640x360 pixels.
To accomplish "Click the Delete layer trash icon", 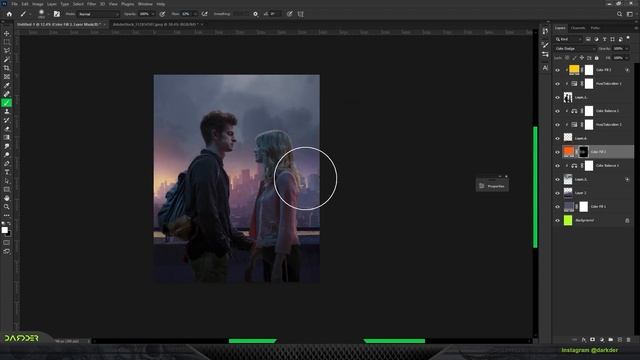I will [x=628, y=340].
